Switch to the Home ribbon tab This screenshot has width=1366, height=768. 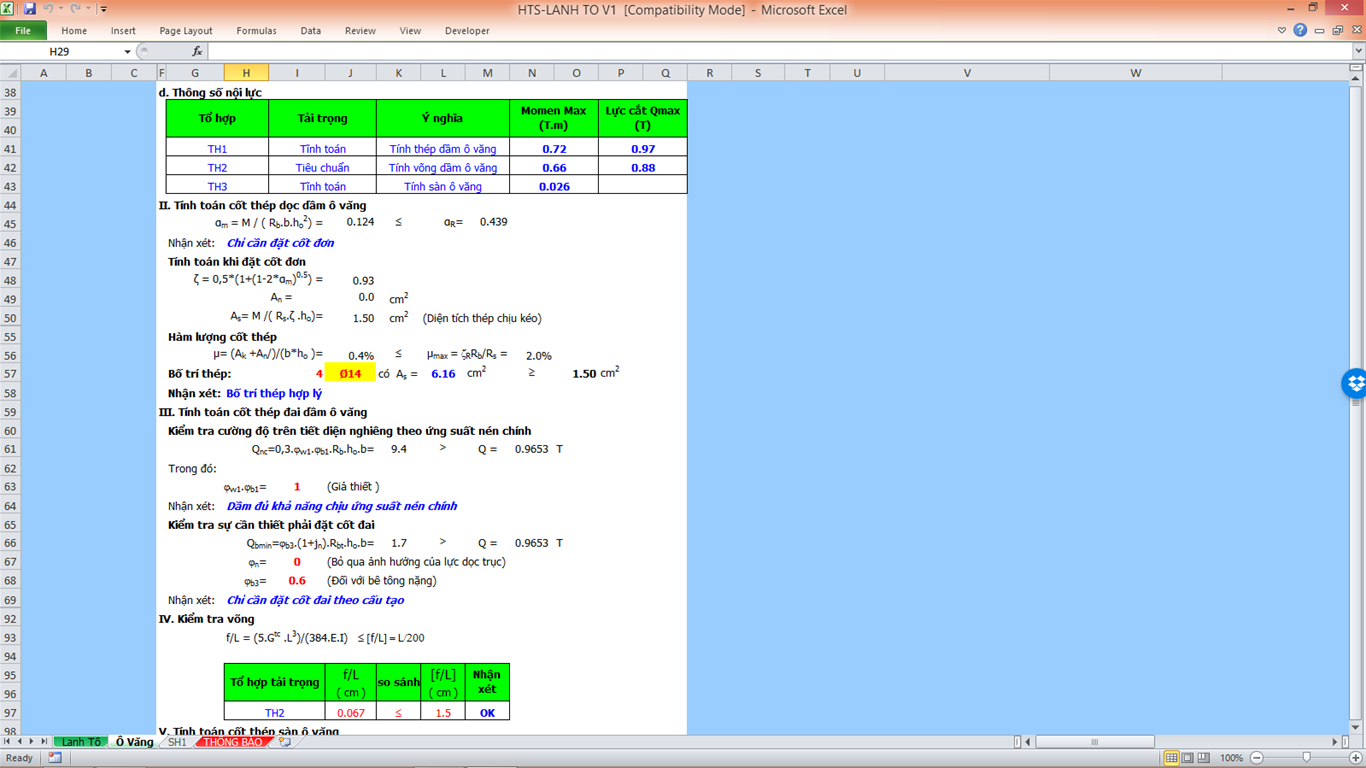pos(74,31)
